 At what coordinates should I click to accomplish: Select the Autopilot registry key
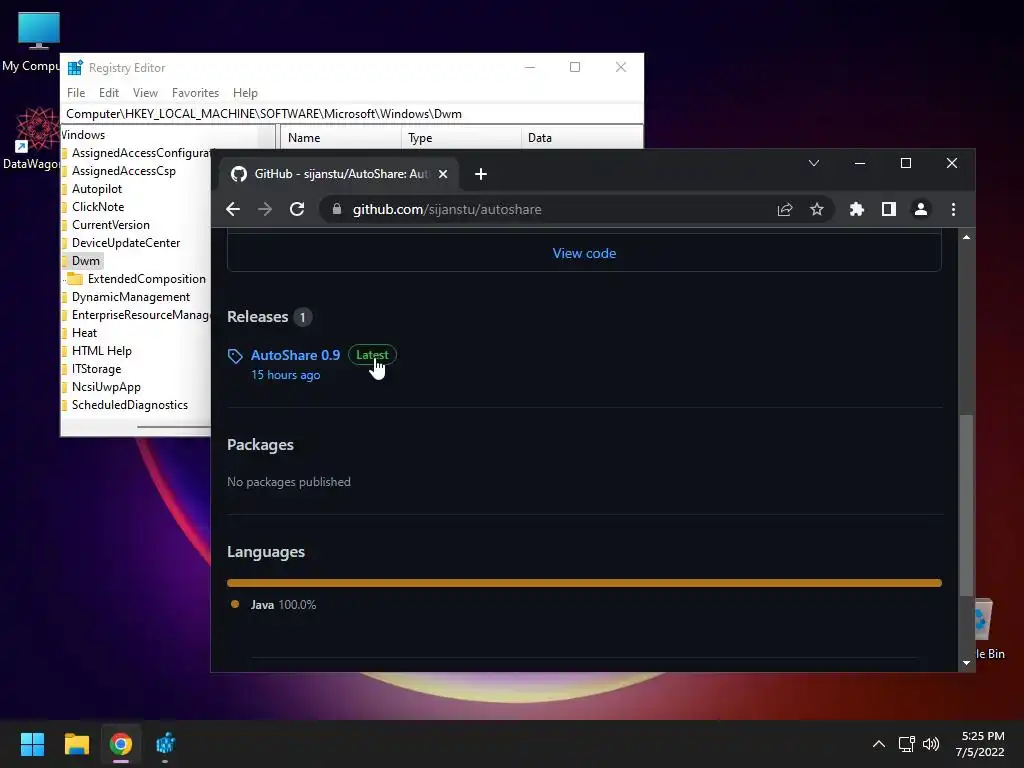tap(97, 189)
